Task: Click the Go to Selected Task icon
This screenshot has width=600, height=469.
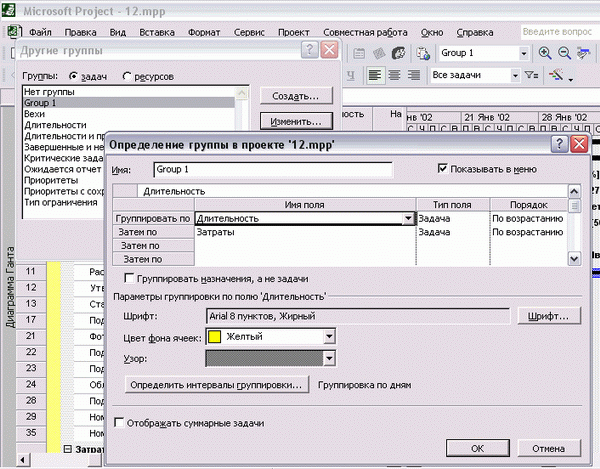Action: pos(584,53)
